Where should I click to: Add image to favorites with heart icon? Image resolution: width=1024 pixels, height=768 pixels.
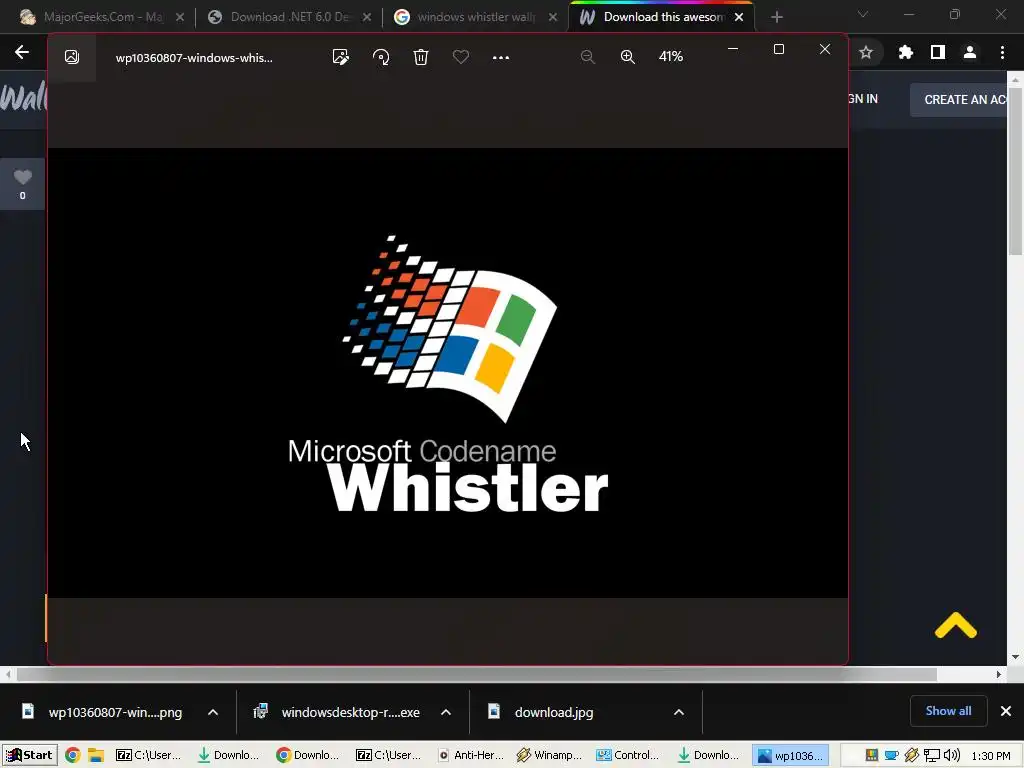coord(461,57)
